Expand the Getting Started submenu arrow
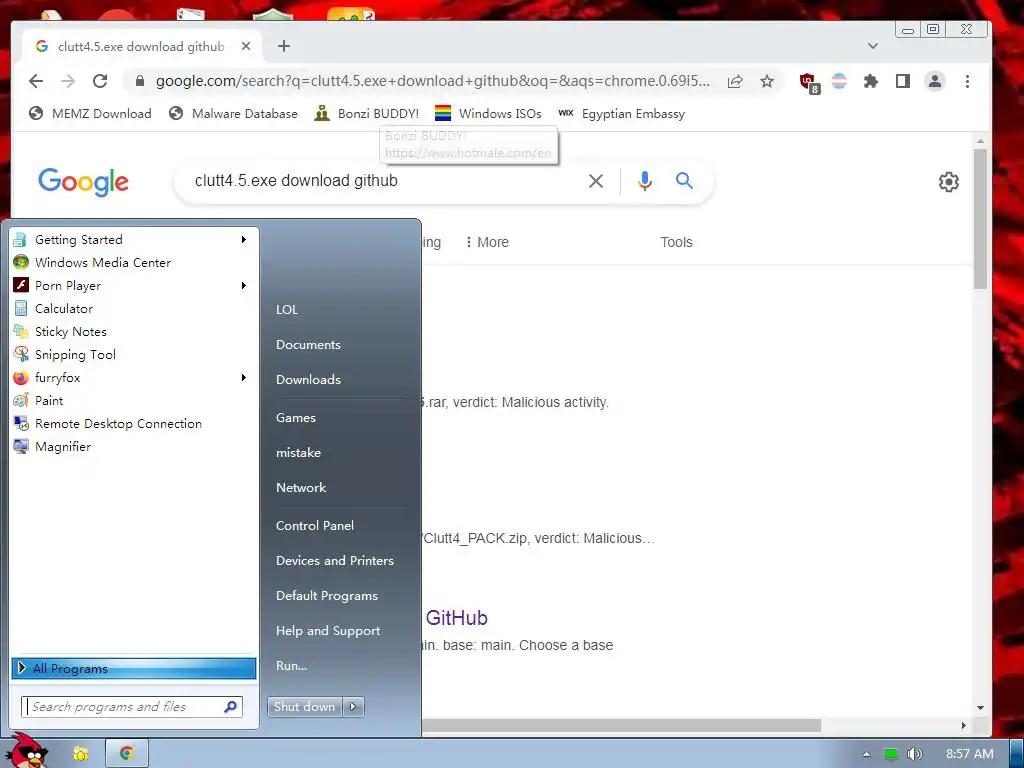 pyautogui.click(x=244, y=240)
